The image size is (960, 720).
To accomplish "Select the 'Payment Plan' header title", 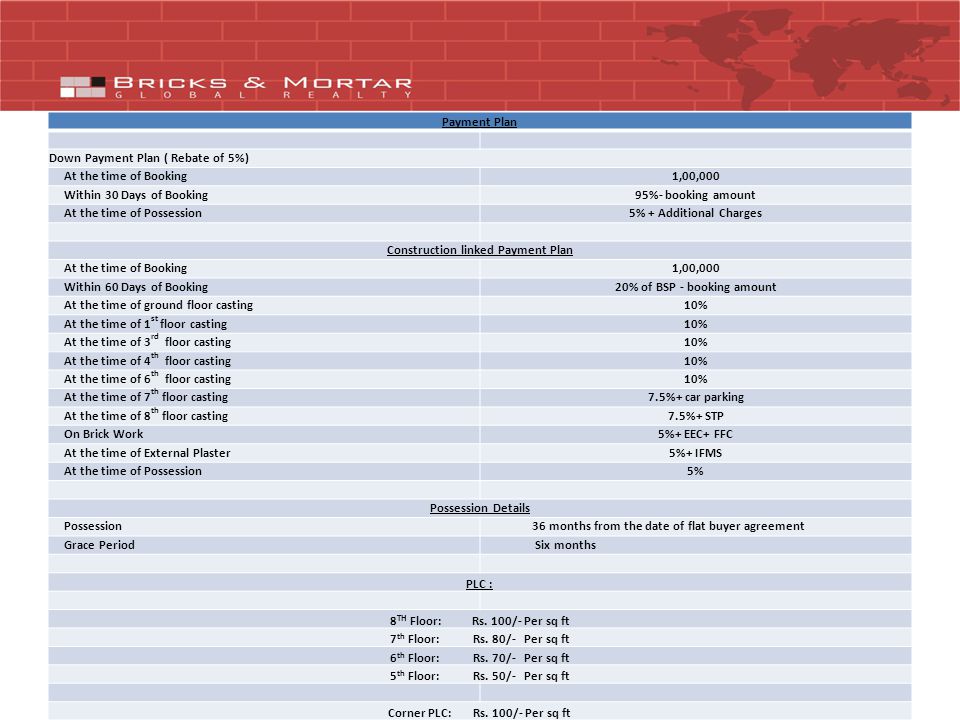I will (x=479, y=122).
